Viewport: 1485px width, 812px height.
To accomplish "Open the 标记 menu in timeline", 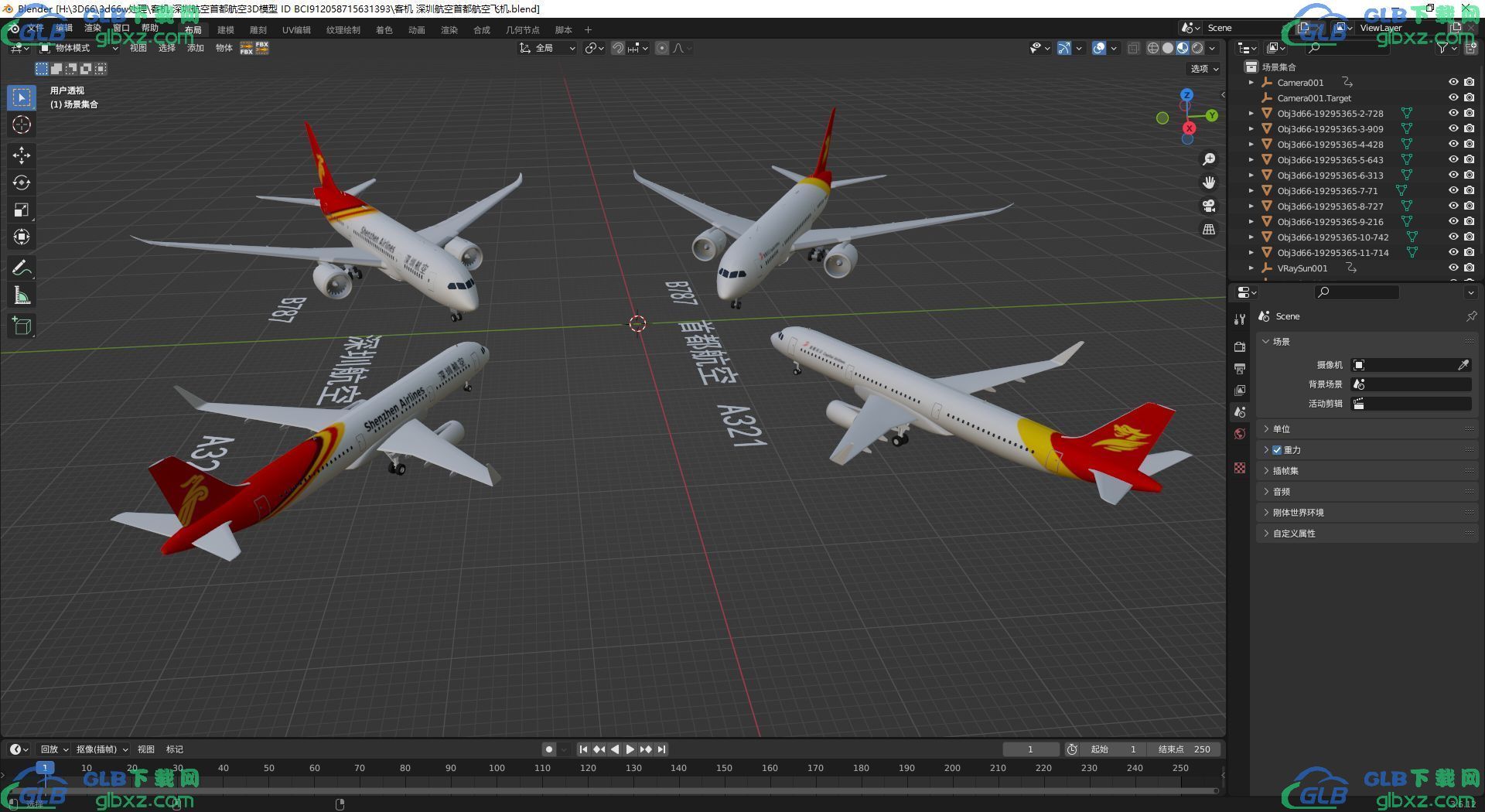I will pyautogui.click(x=175, y=749).
